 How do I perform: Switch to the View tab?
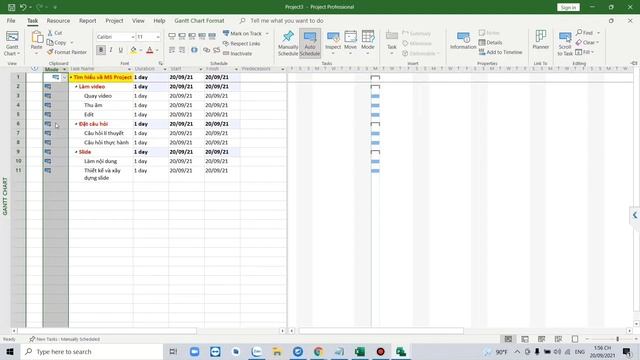click(138, 20)
